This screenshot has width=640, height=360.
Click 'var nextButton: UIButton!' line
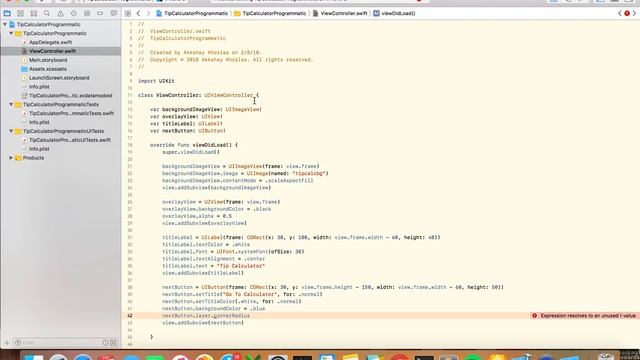187,131
